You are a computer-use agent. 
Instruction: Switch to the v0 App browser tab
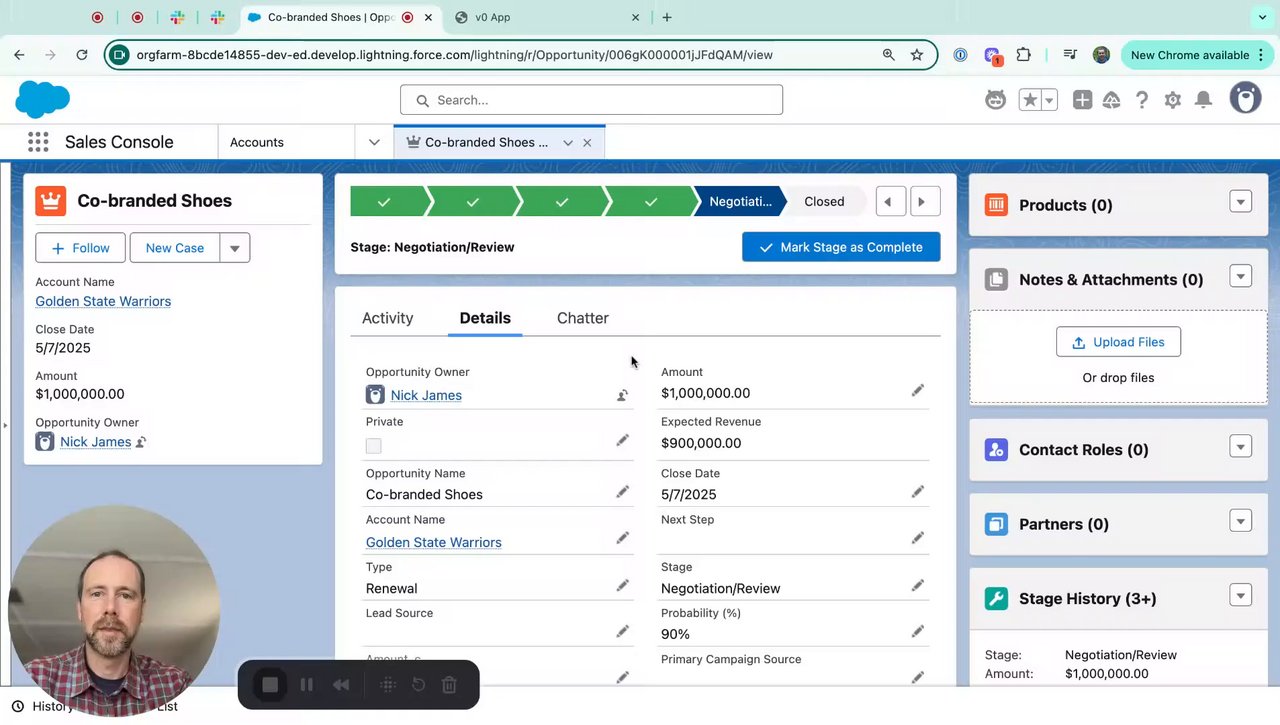(545, 17)
